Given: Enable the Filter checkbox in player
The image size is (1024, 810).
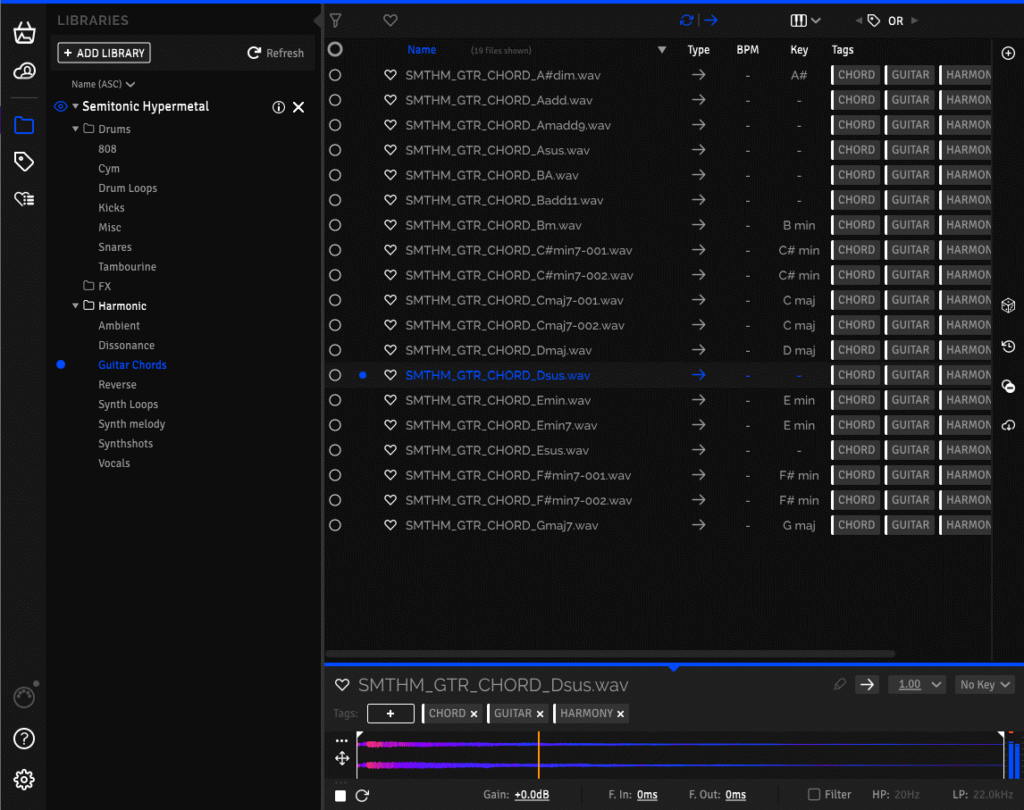Looking at the screenshot, I should click(x=814, y=795).
